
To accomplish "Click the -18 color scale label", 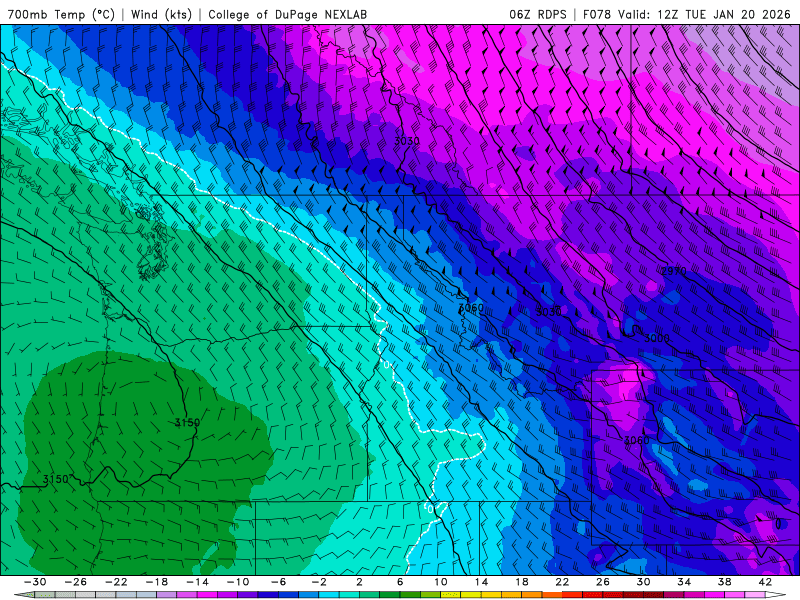I will (157, 582).
